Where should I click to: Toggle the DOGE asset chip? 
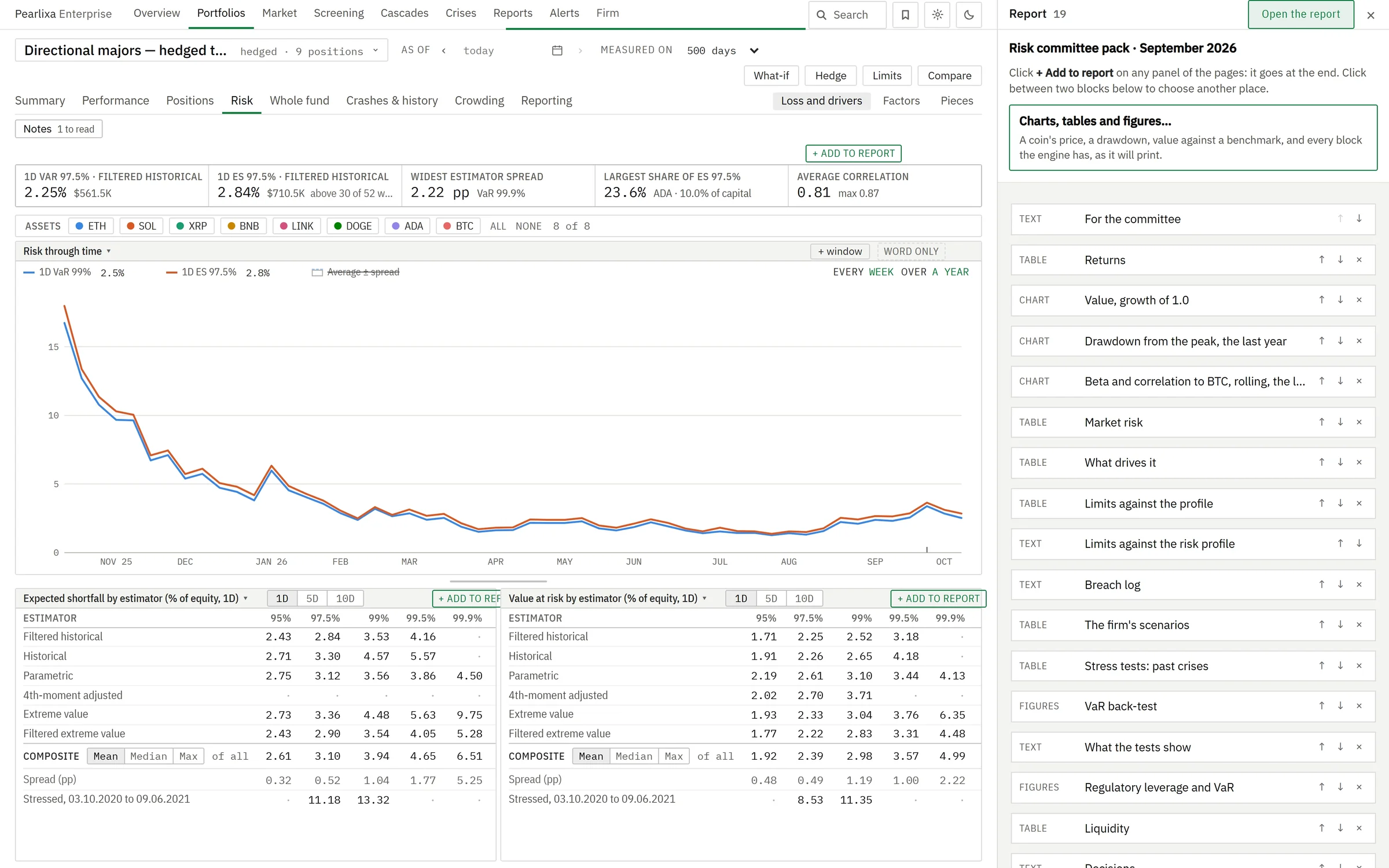tap(352, 226)
